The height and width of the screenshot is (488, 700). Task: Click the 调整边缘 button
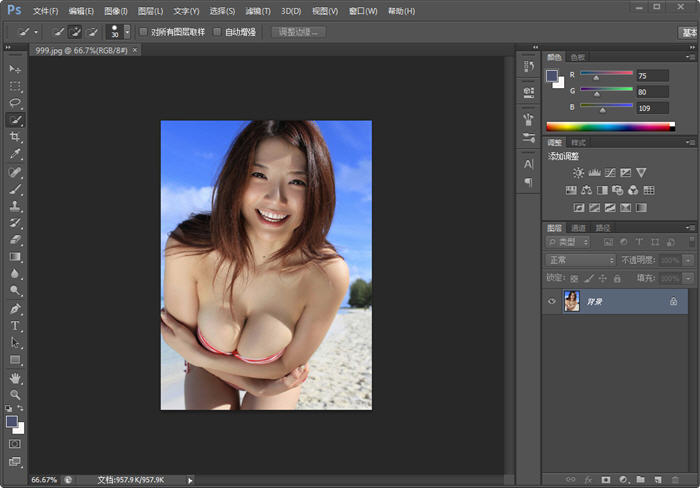tap(298, 32)
